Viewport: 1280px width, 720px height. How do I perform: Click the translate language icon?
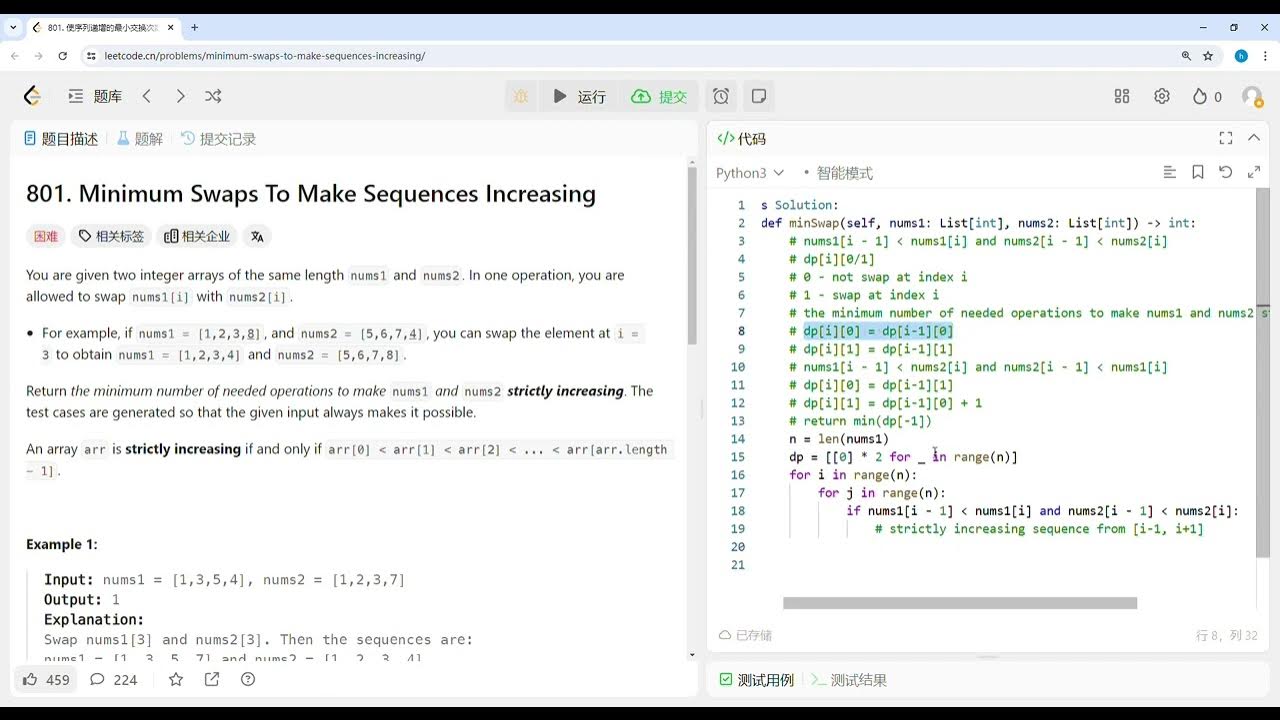tap(257, 236)
